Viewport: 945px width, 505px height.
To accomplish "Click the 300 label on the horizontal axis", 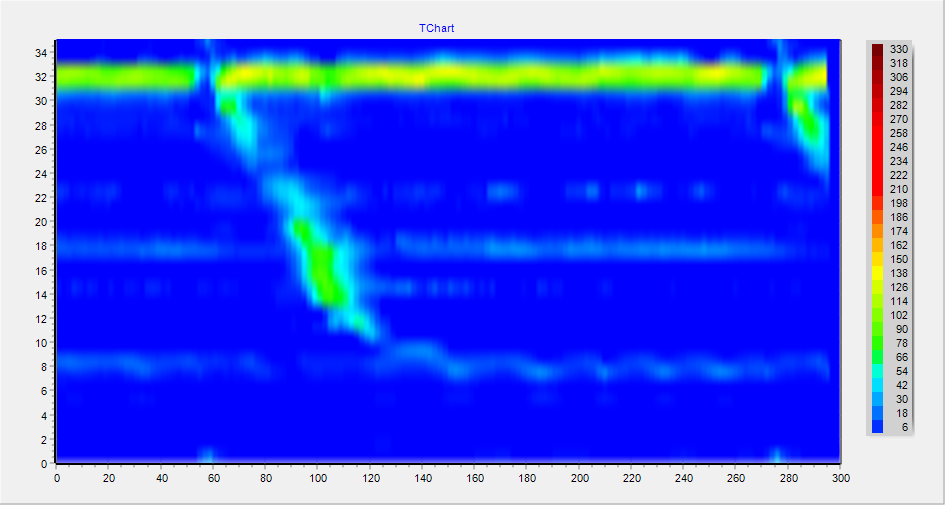I will [x=840, y=478].
